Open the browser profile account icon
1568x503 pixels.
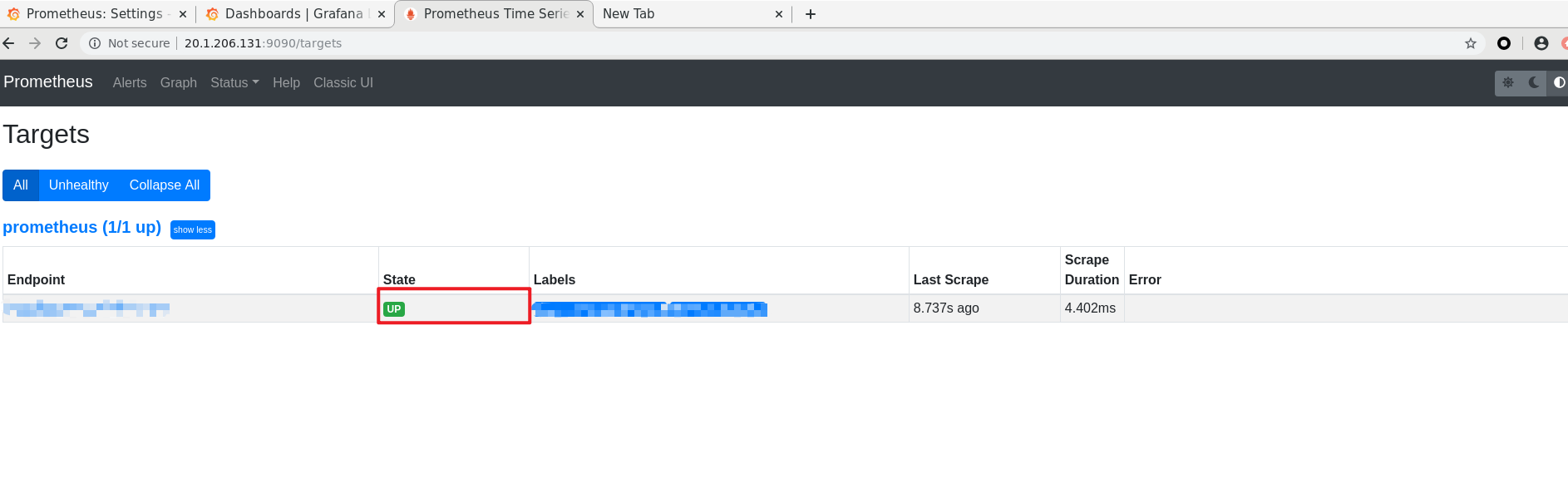coord(1541,43)
